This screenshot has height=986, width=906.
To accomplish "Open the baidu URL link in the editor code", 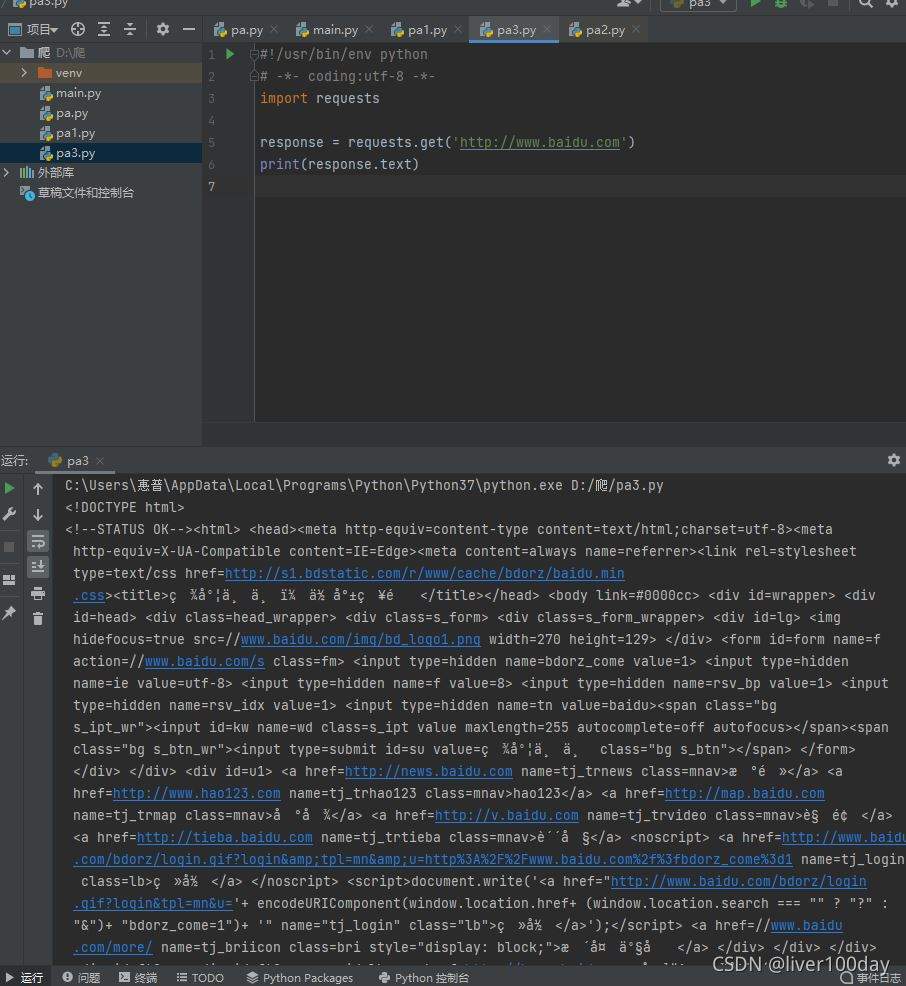I will [540, 143].
